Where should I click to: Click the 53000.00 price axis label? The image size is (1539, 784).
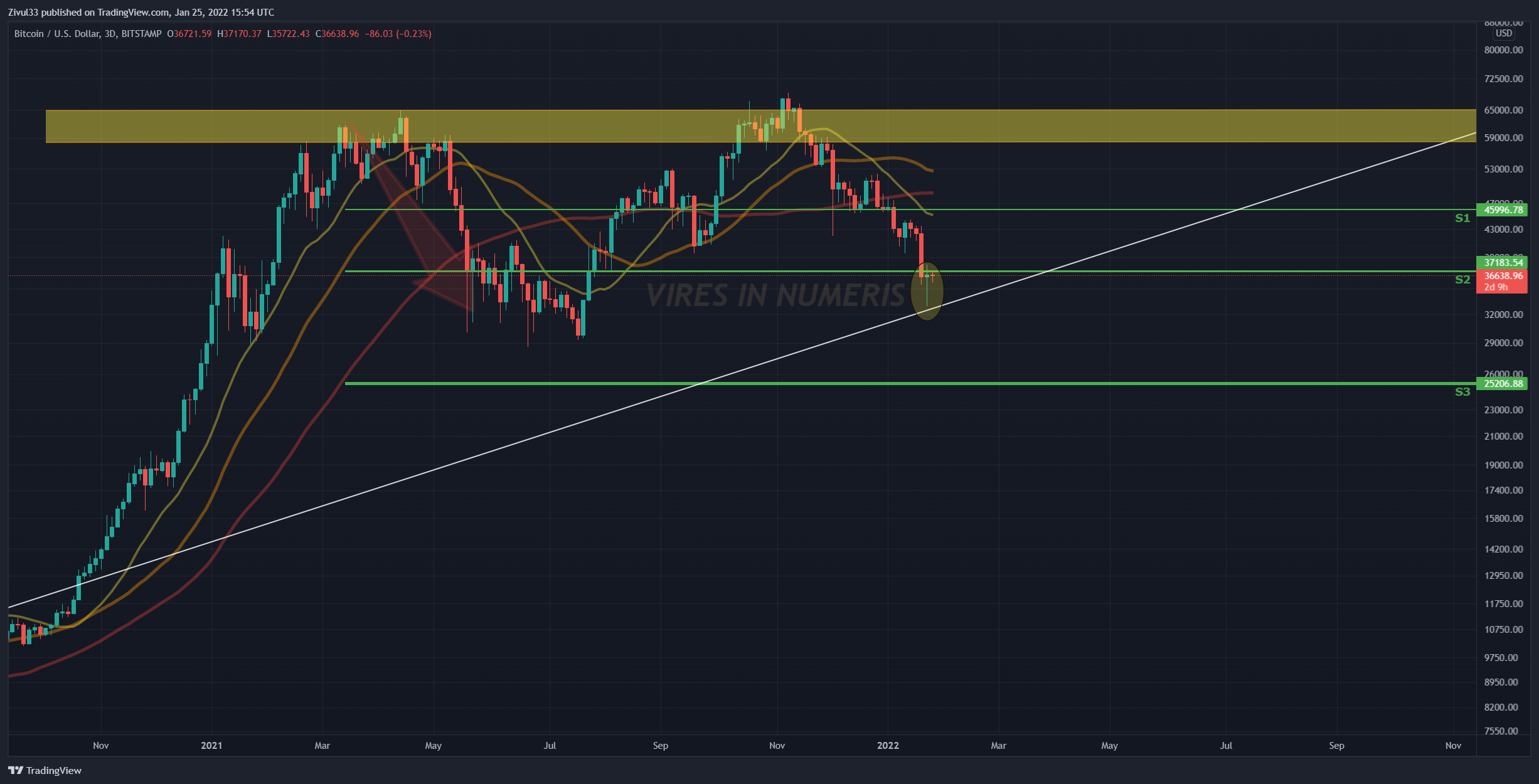(x=1503, y=169)
